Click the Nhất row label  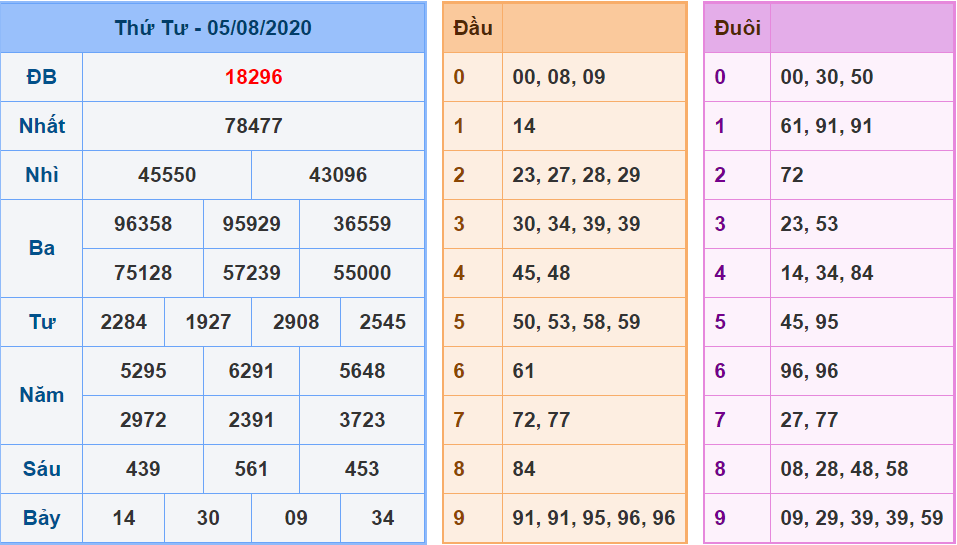[x=42, y=126]
